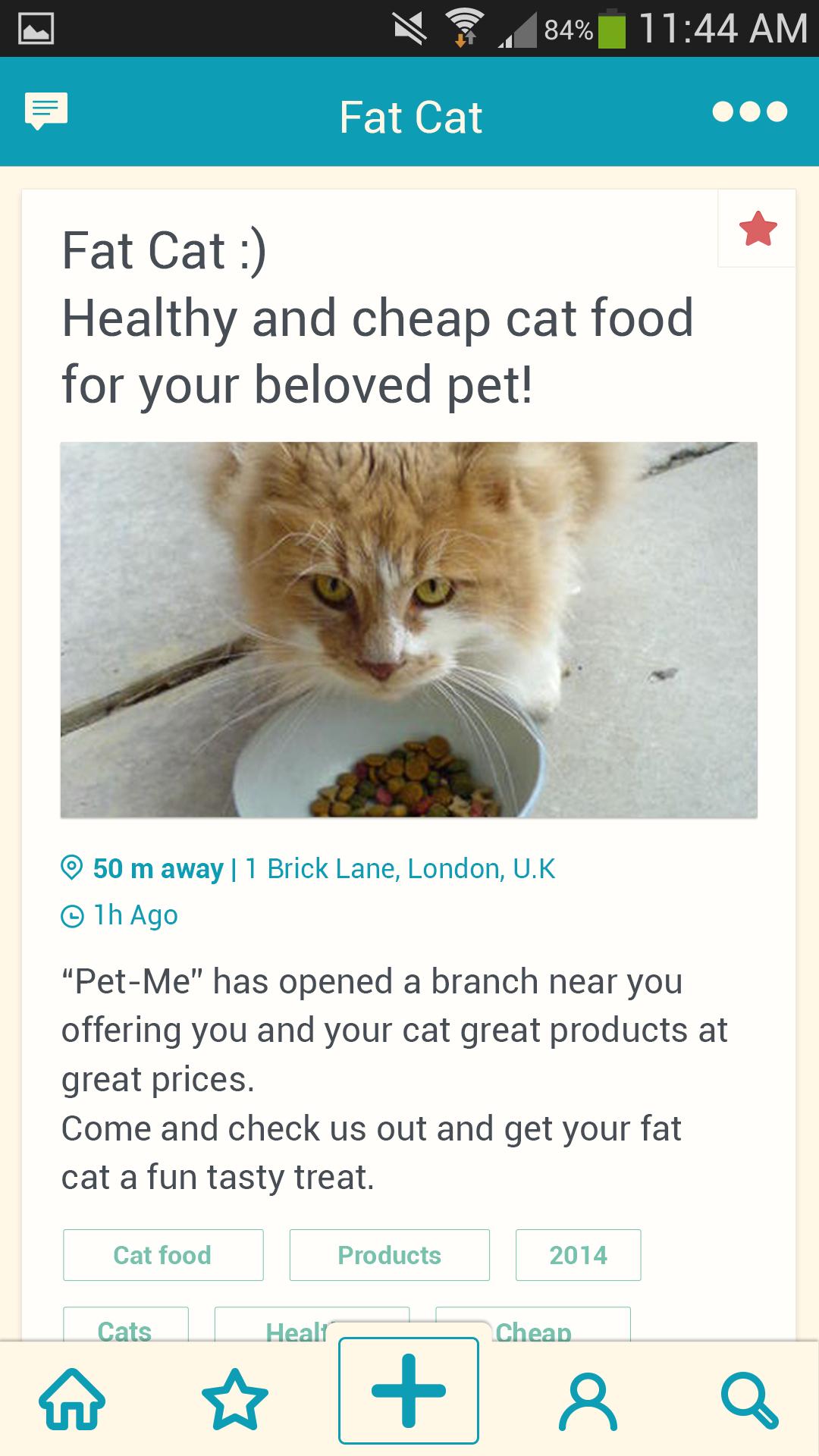Open the chat messages icon
The width and height of the screenshot is (819, 1456).
pos(46,111)
